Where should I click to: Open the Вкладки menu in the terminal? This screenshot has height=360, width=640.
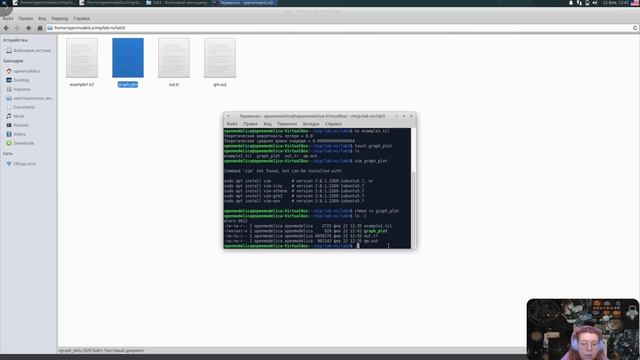point(311,124)
